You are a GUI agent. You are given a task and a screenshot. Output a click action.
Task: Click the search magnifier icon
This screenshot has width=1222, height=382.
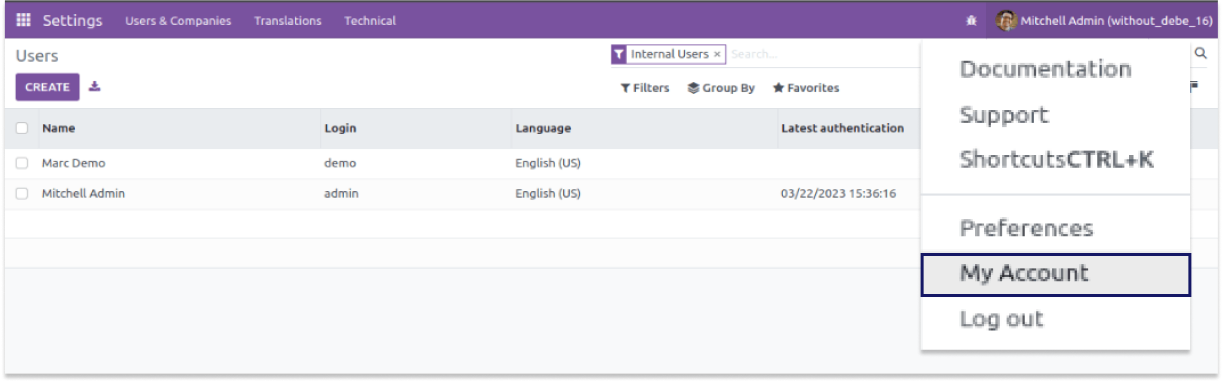[x=1201, y=54]
